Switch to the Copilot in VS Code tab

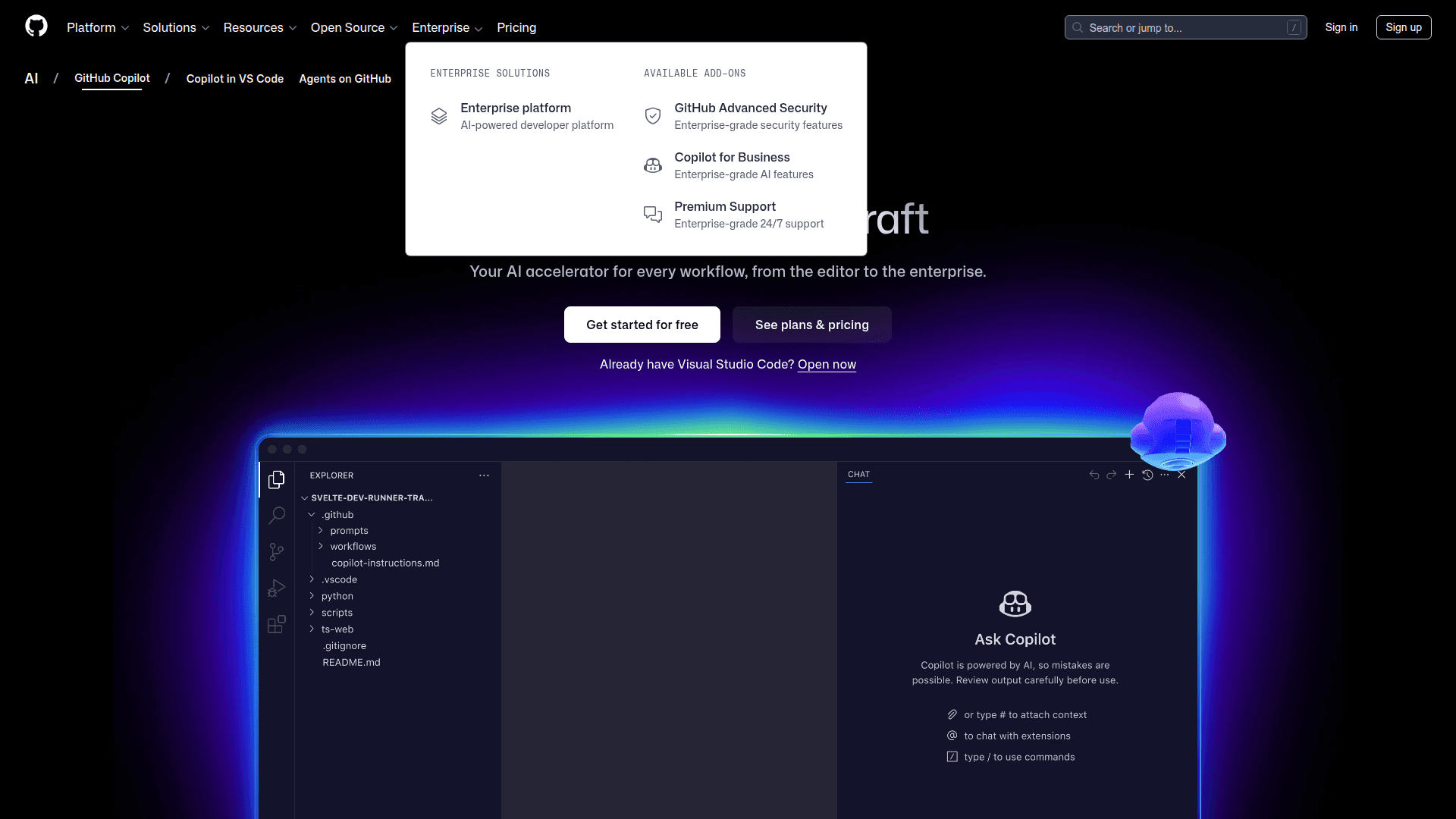(x=234, y=79)
